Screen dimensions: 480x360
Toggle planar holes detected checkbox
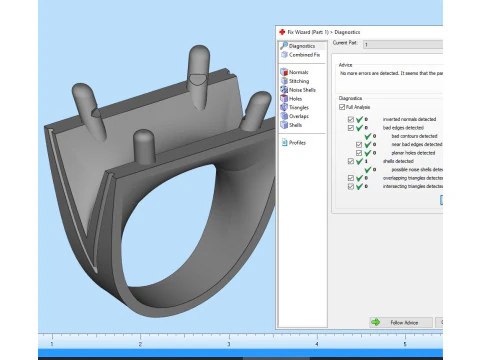359,153
